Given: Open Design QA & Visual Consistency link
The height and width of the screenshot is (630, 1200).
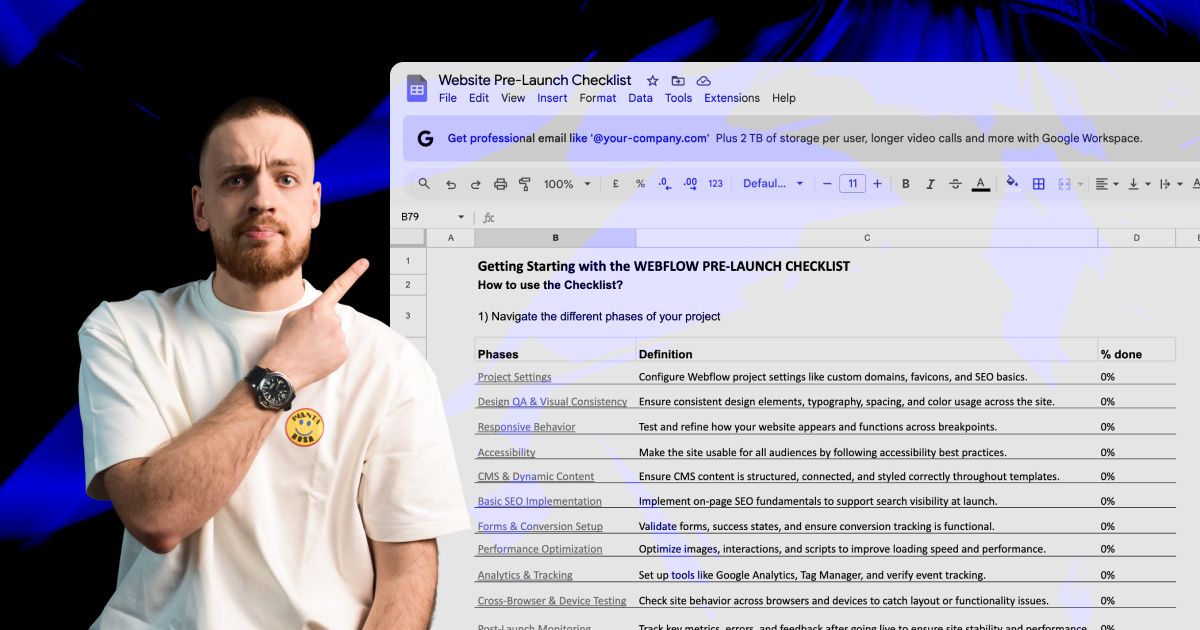Looking at the screenshot, I should (552, 402).
